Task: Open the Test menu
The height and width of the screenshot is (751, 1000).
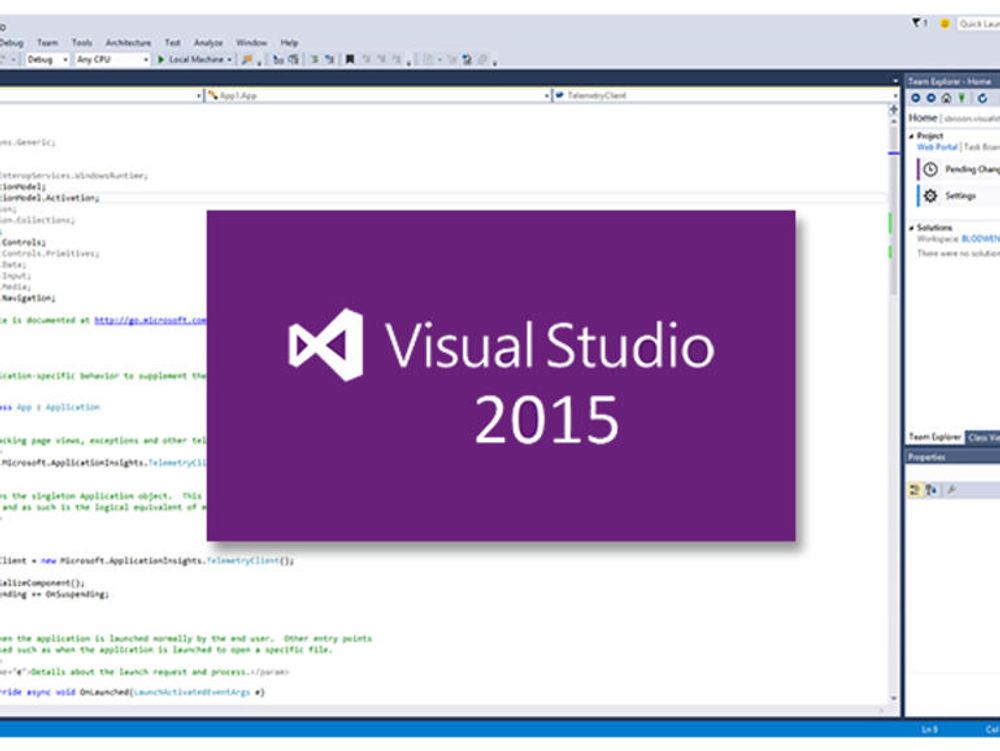Action: (x=172, y=43)
